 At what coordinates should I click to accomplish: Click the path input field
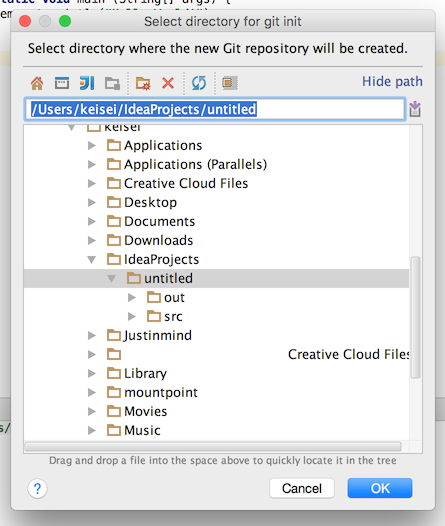pos(215,109)
